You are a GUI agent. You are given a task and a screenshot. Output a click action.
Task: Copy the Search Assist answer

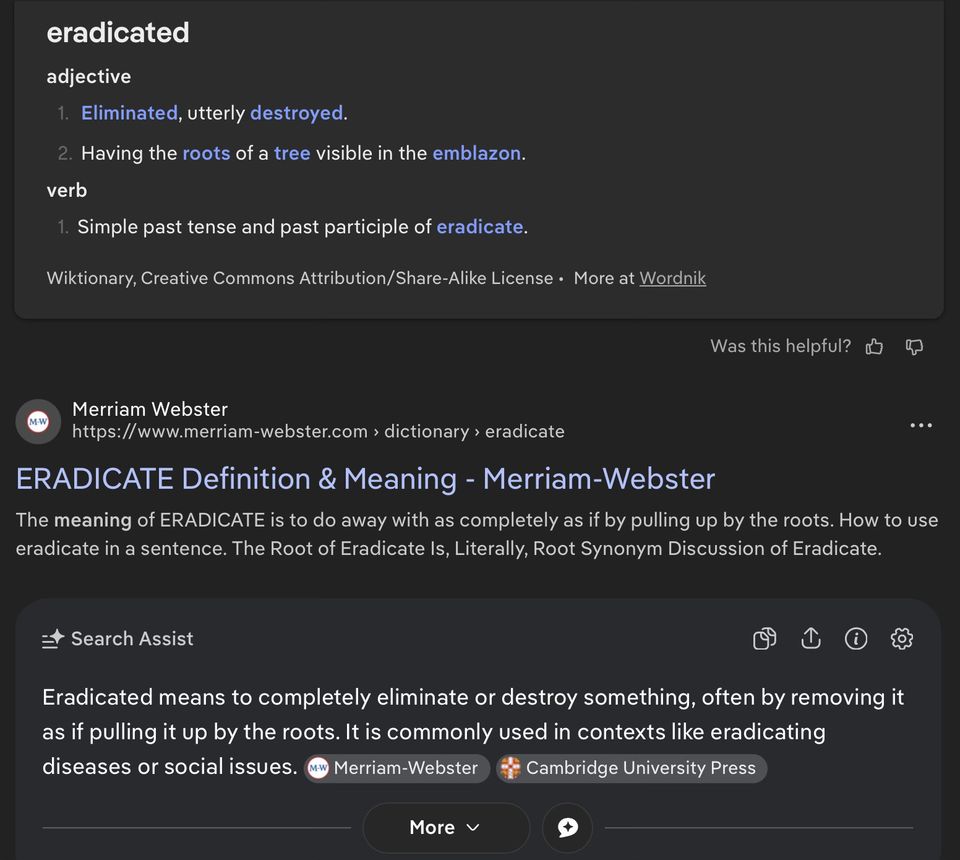click(x=764, y=639)
